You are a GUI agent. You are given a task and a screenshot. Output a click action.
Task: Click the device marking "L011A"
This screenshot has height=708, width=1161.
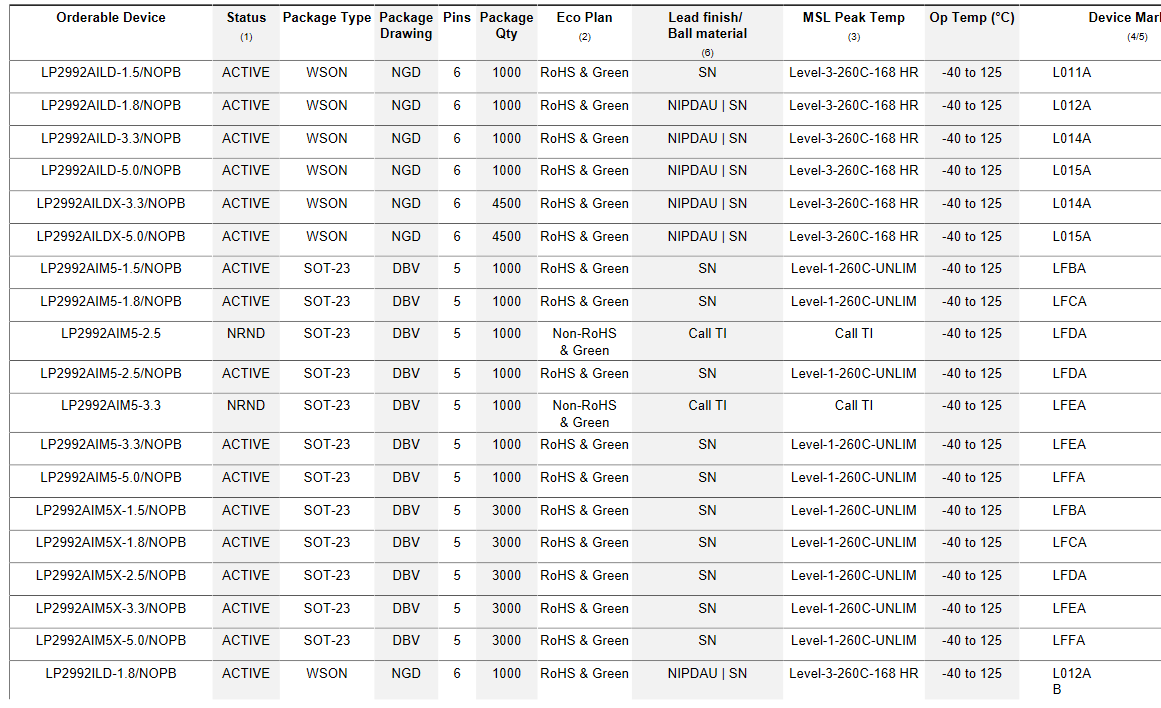coord(1071,73)
